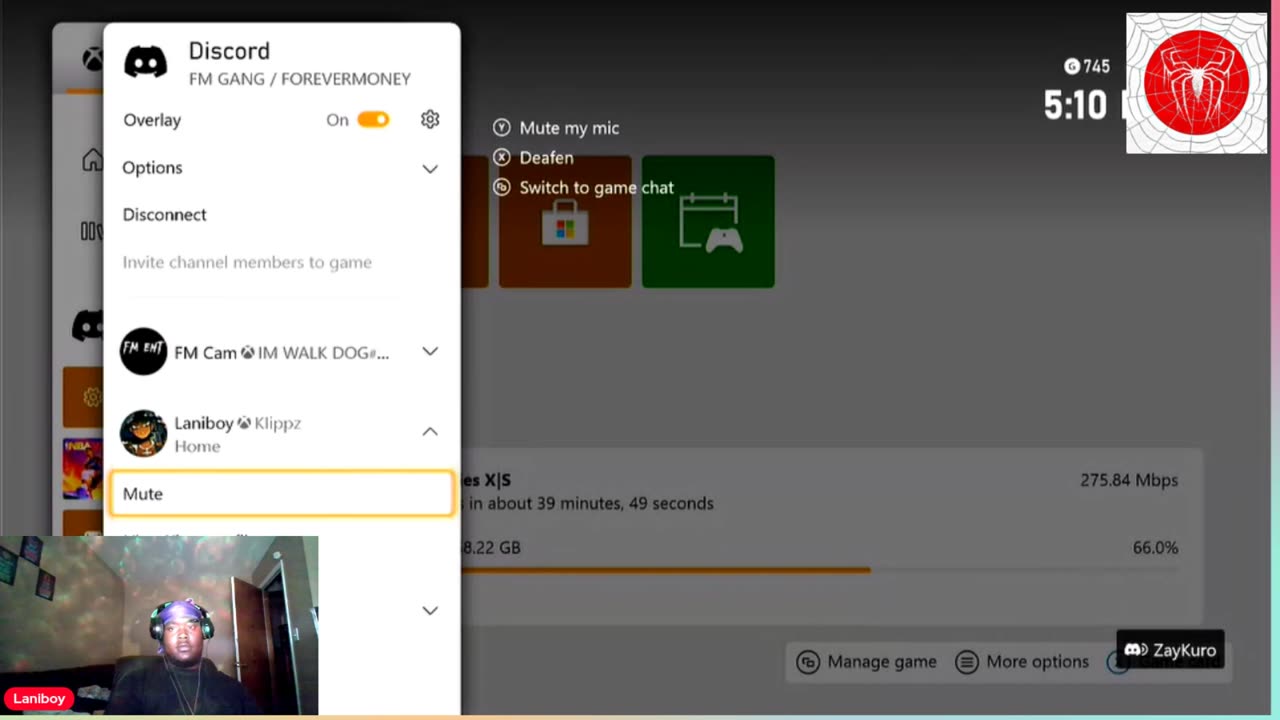
Task: Open Discord overlay settings gear
Action: tap(430, 119)
